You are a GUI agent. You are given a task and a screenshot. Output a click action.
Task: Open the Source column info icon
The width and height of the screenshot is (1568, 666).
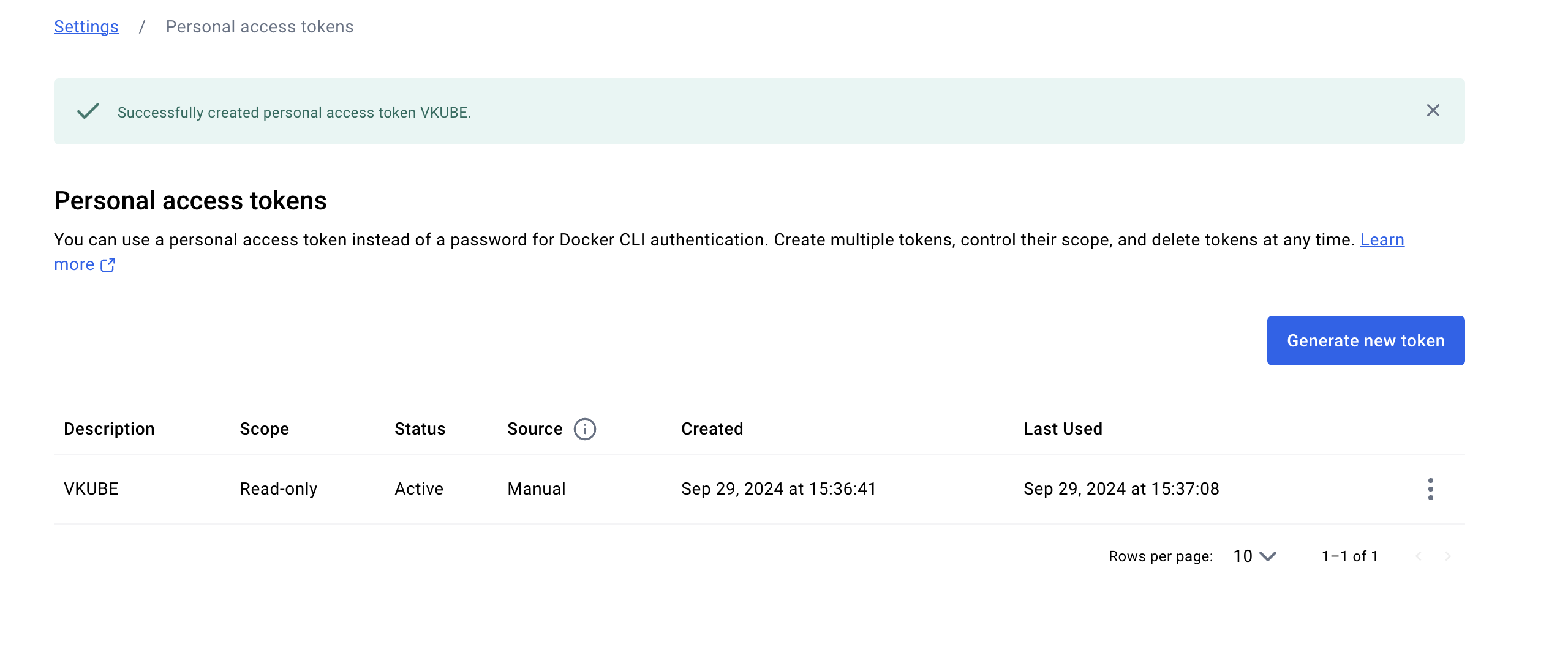coord(584,429)
